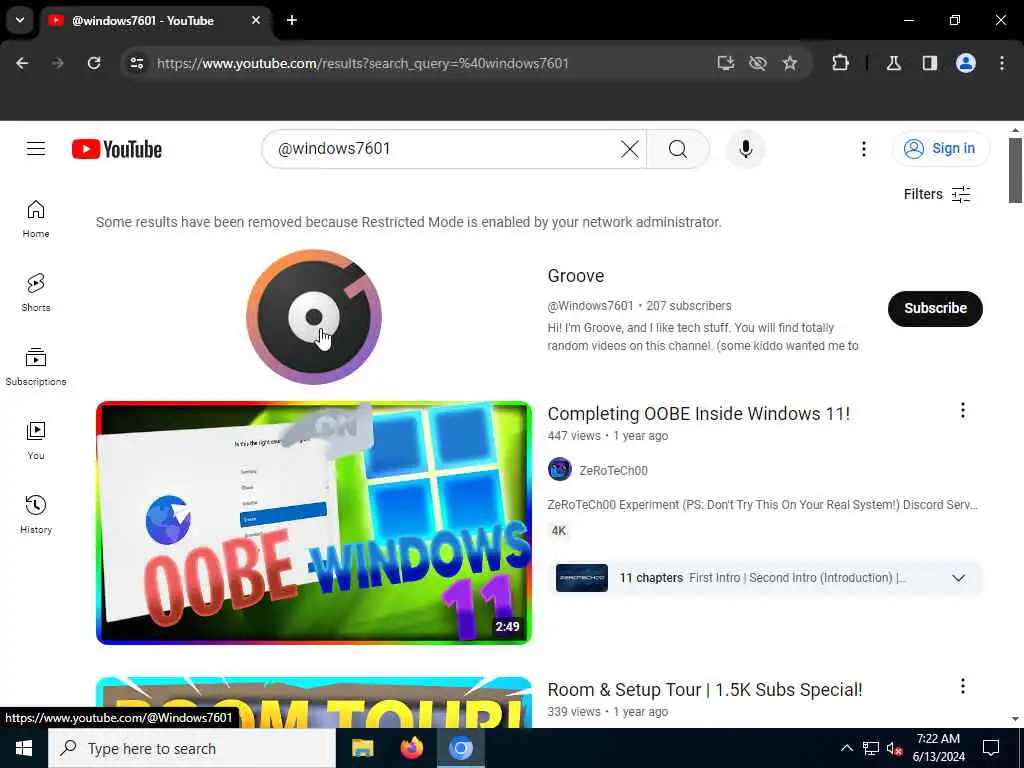
Task: Click the page vertical scrollbar thumb
Action: click(x=1015, y=171)
